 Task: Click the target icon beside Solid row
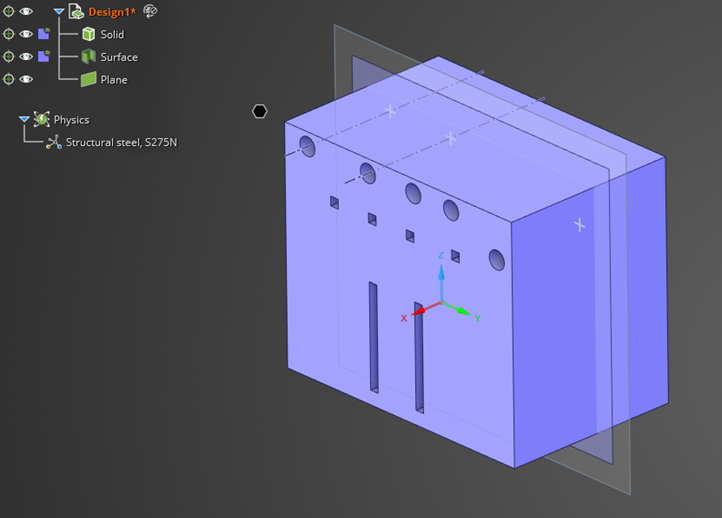click(x=9, y=34)
